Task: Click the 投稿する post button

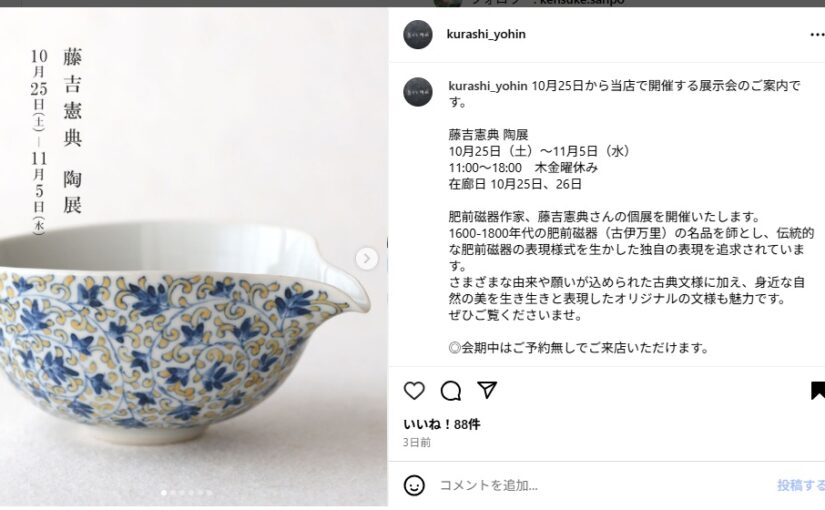Action: coord(801,485)
